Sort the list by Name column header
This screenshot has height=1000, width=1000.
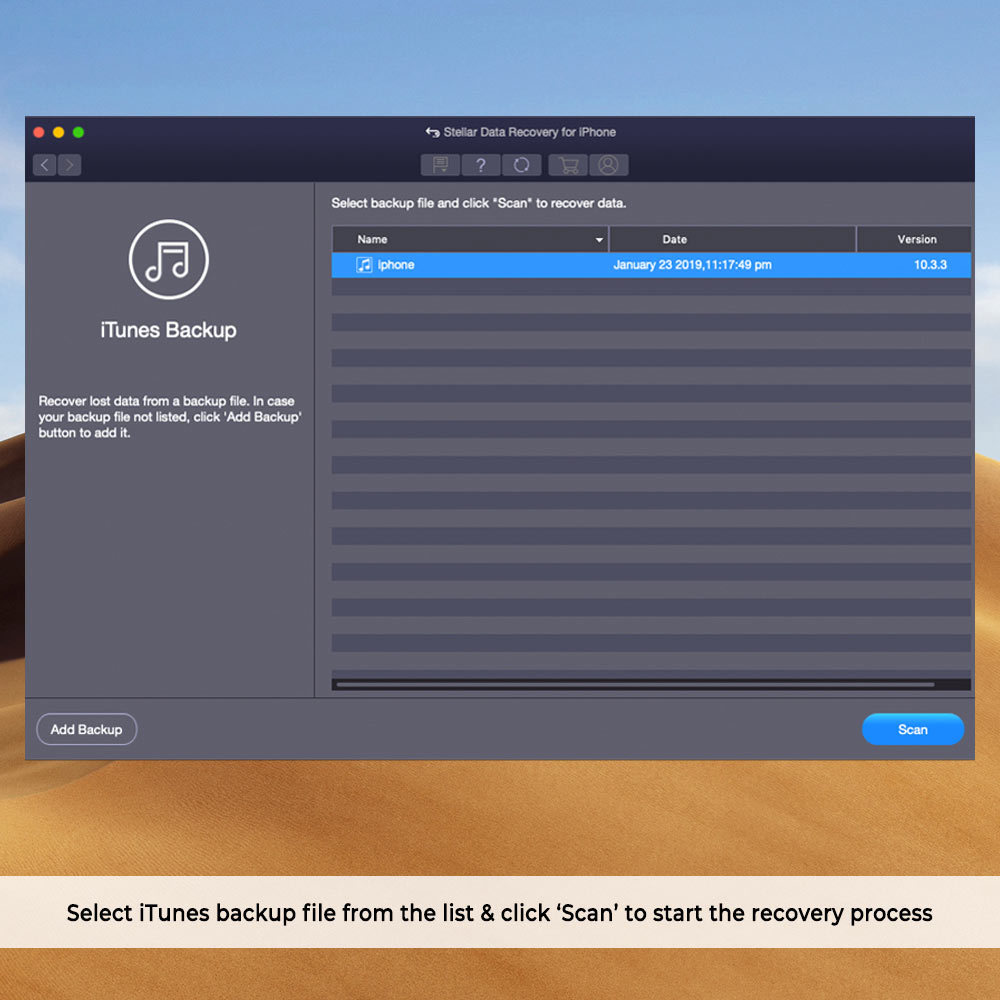point(470,239)
